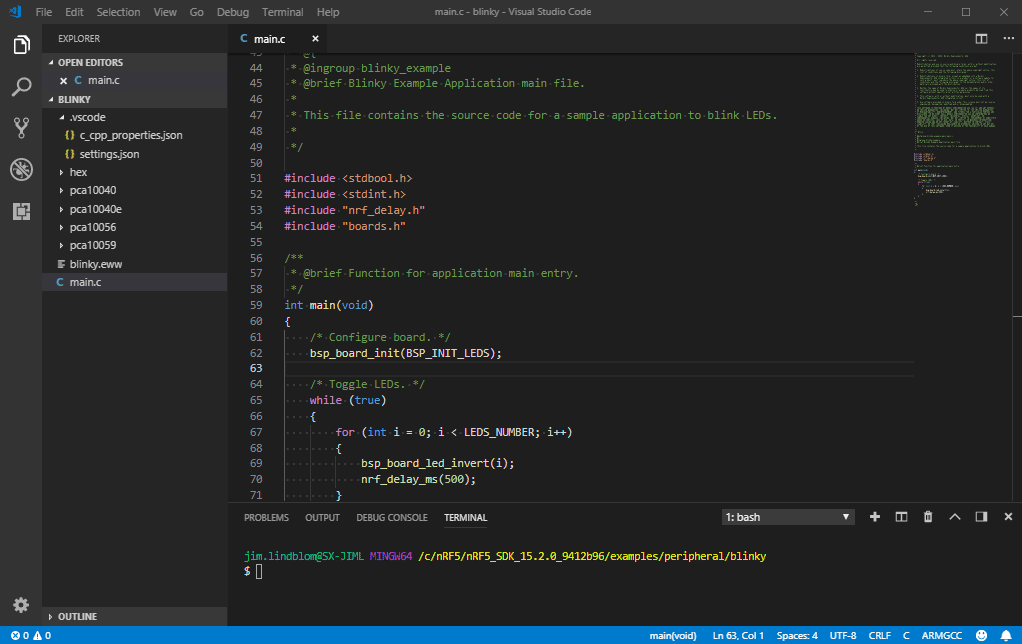
Task: Open the Debug view in activity bar
Action: point(21,169)
